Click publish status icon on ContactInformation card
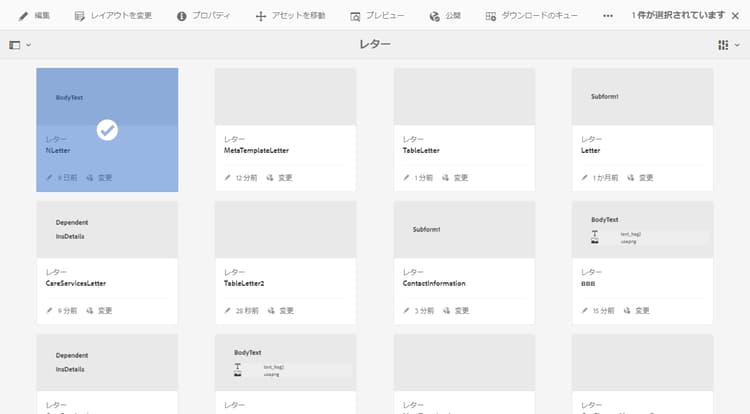 pos(446,310)
